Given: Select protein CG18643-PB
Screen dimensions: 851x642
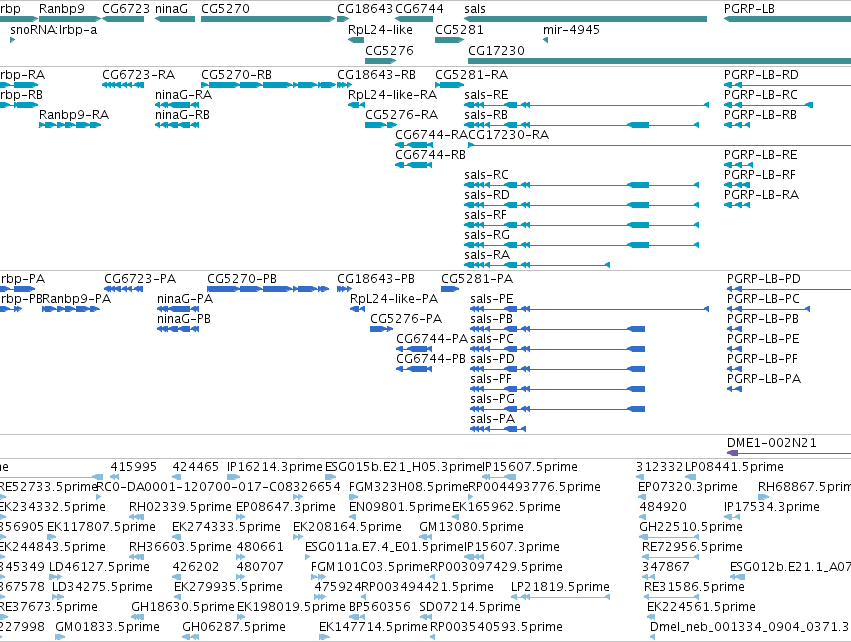Looking at the screenshot, I should [345, 289].
